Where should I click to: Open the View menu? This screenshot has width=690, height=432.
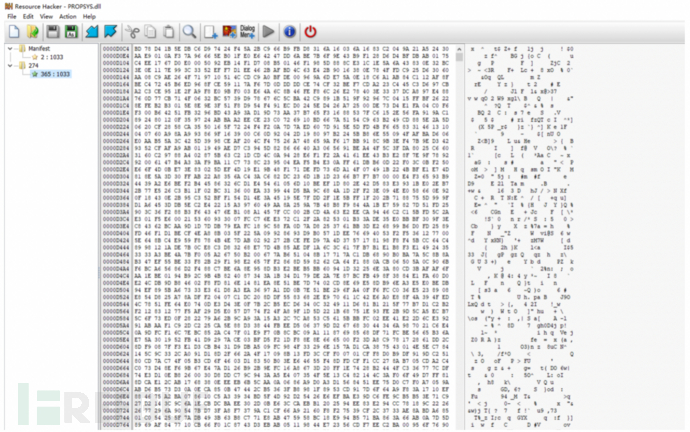[46, 17]
